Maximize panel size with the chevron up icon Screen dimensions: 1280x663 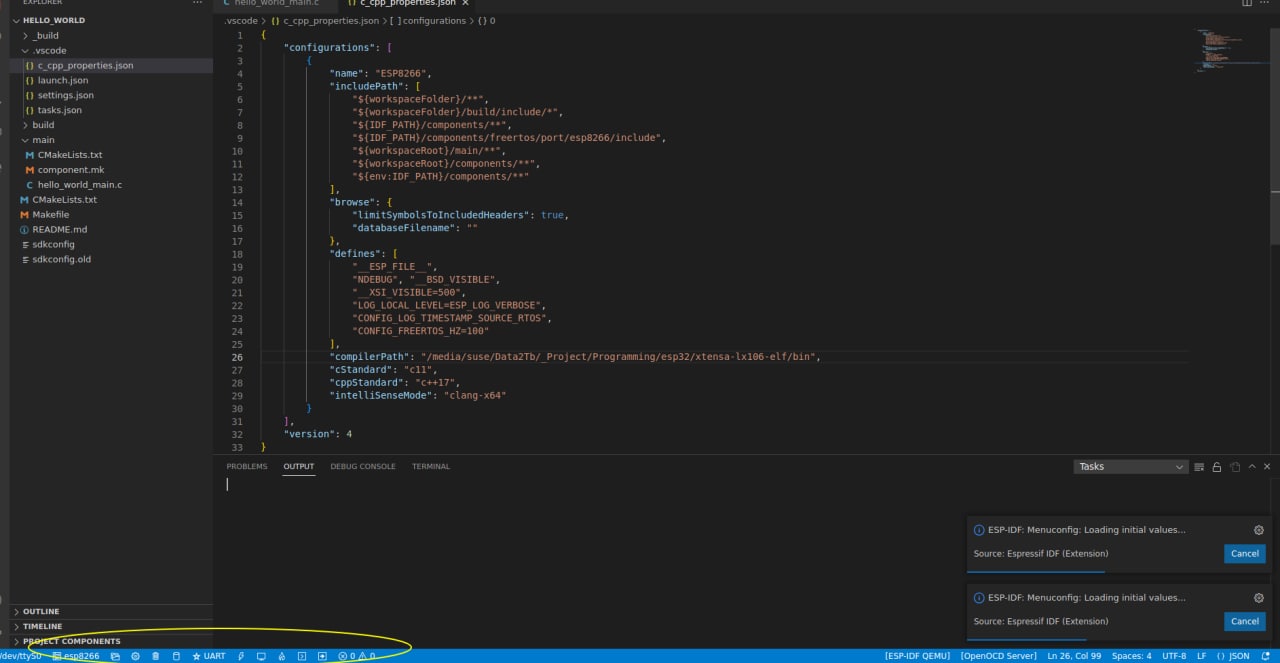click(x=1251, y=467)
